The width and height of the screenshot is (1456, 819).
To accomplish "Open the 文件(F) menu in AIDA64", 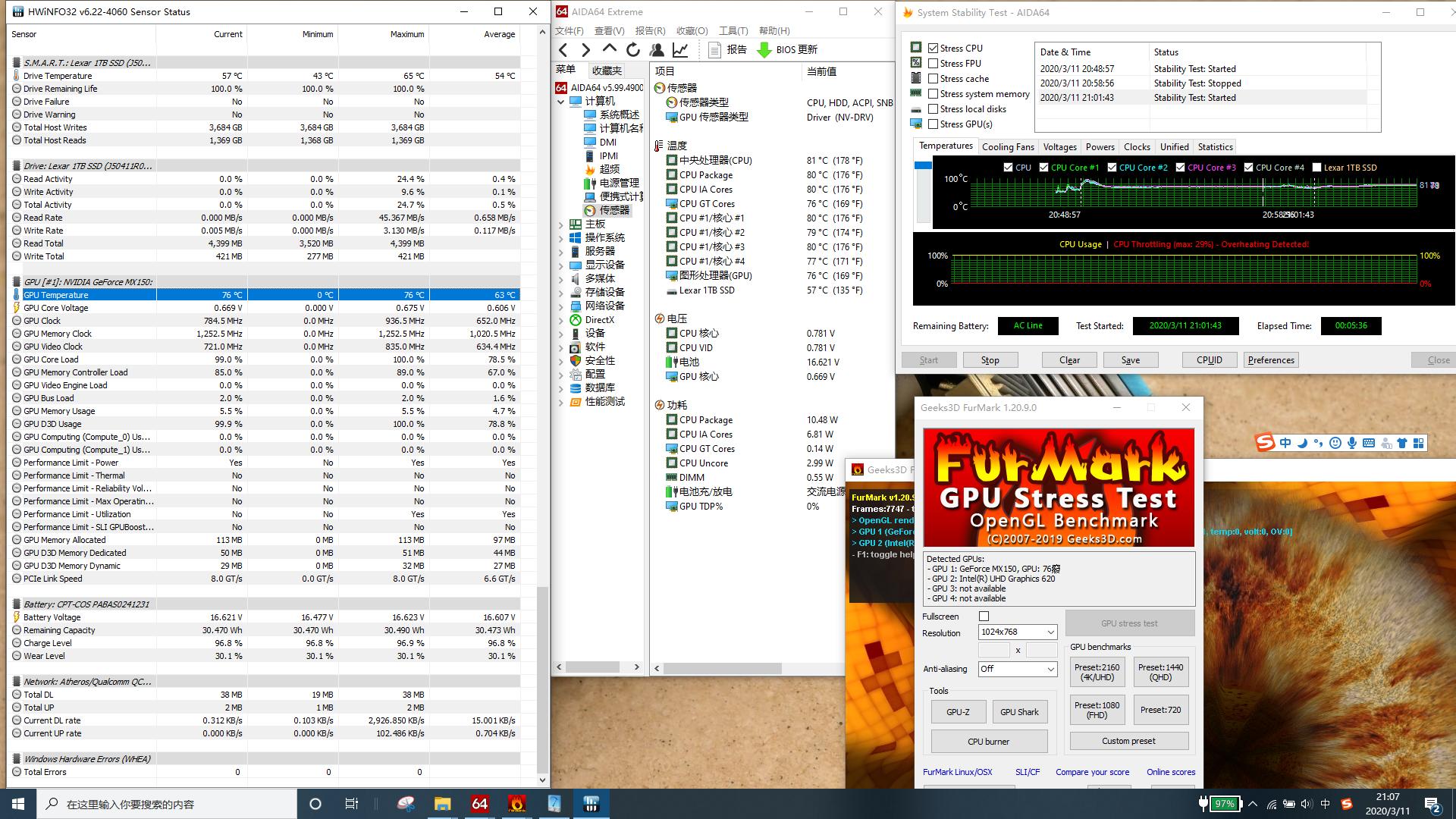I will (570, 31).
